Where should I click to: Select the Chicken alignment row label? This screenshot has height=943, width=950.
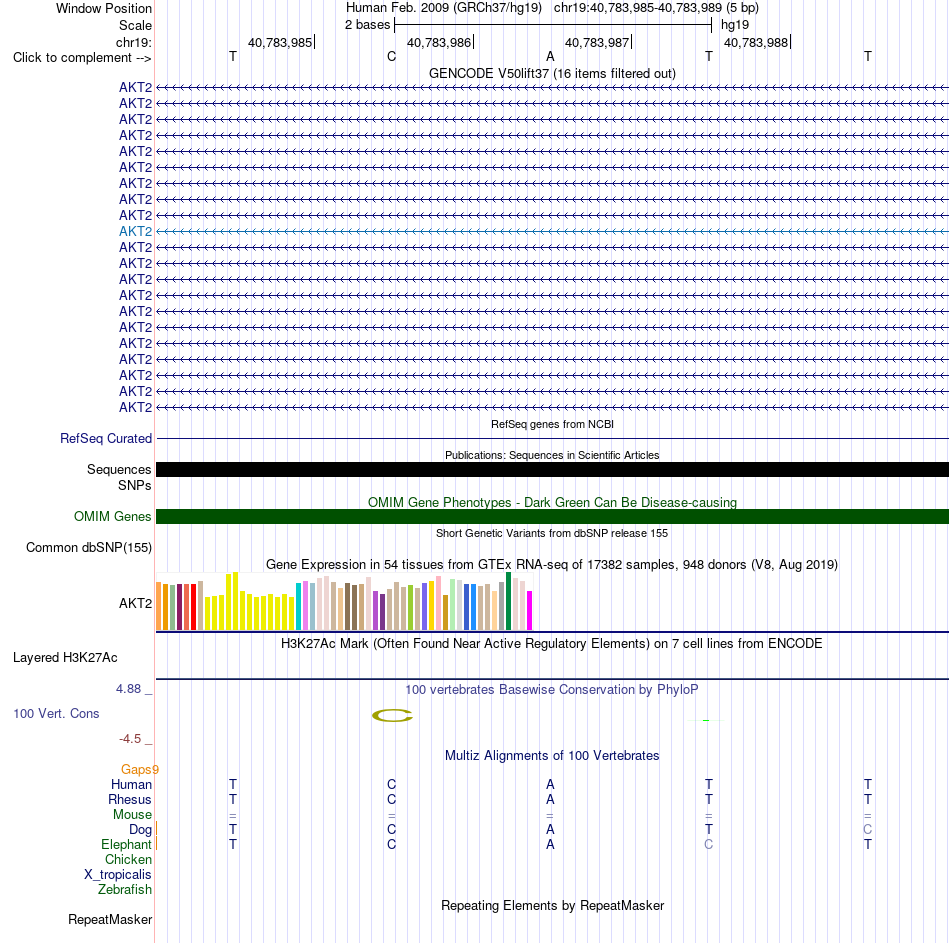(x=128, y=859)
